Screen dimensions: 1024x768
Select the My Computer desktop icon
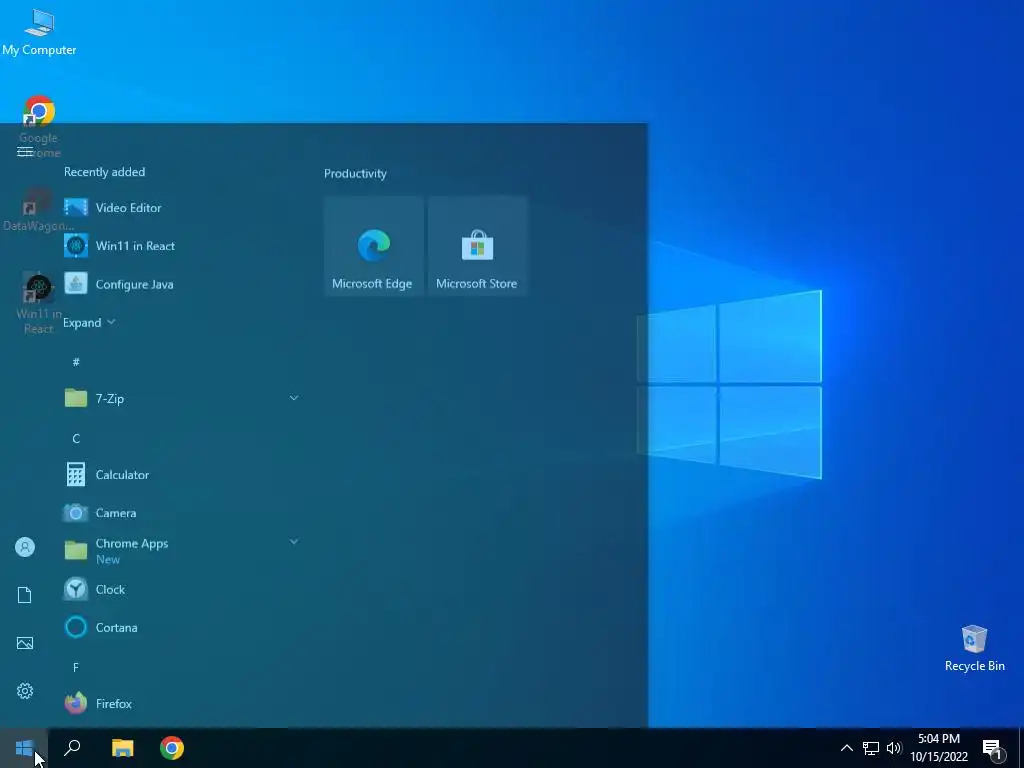pyautogui.click(x=39, y=33)
